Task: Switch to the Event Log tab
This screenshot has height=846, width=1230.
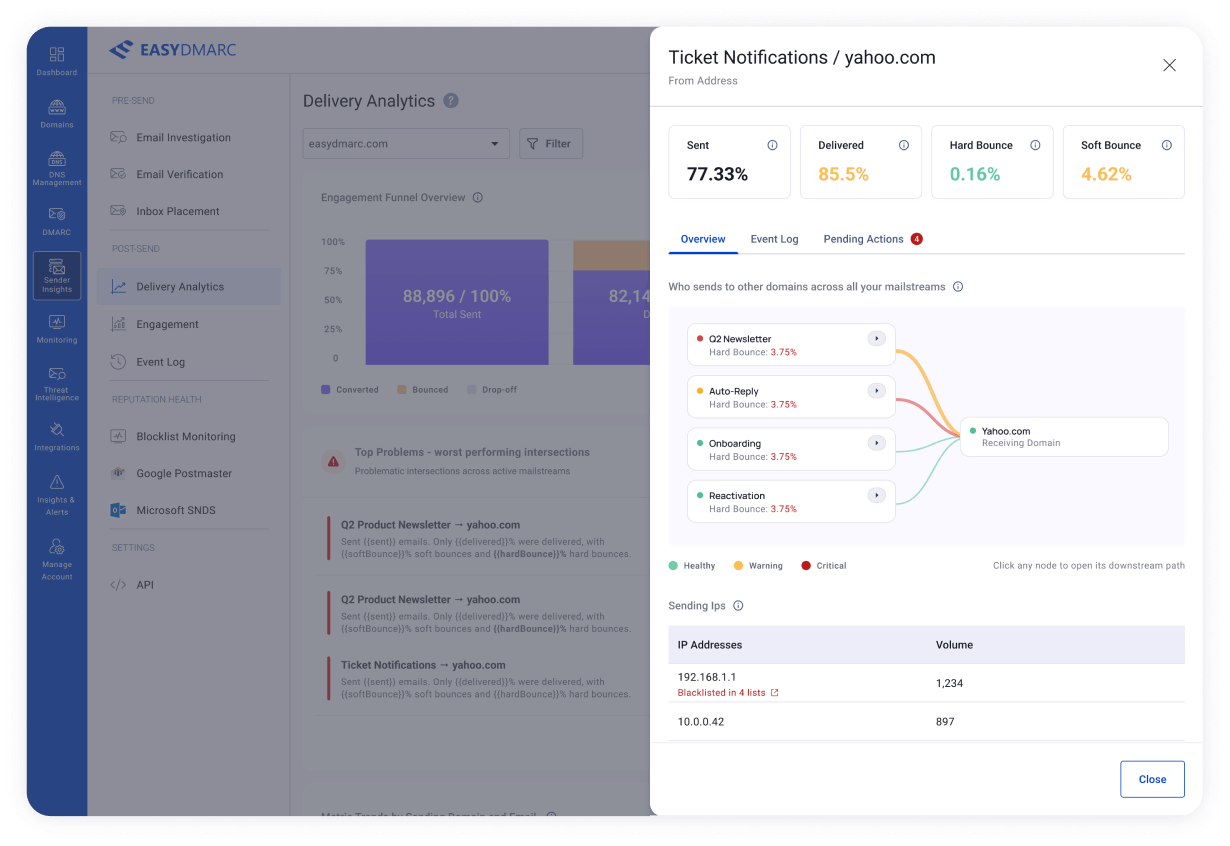Action: click(x=774, y=239)
